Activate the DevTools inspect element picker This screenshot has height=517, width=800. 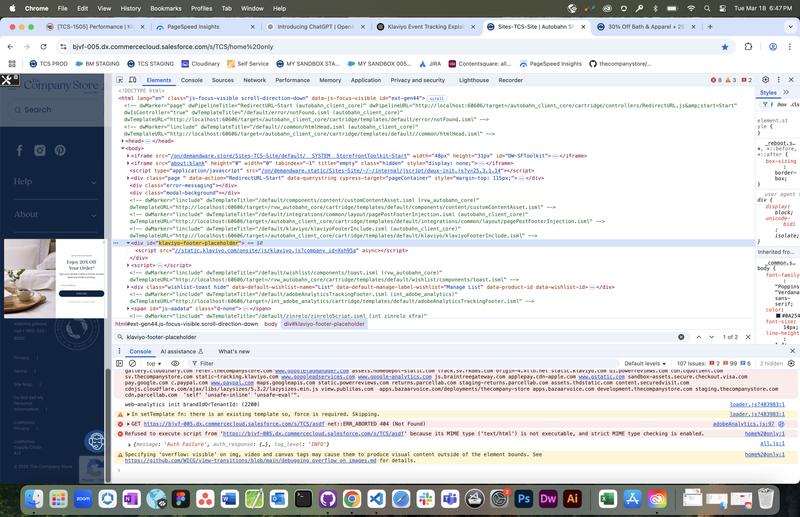tap(119, 80)
